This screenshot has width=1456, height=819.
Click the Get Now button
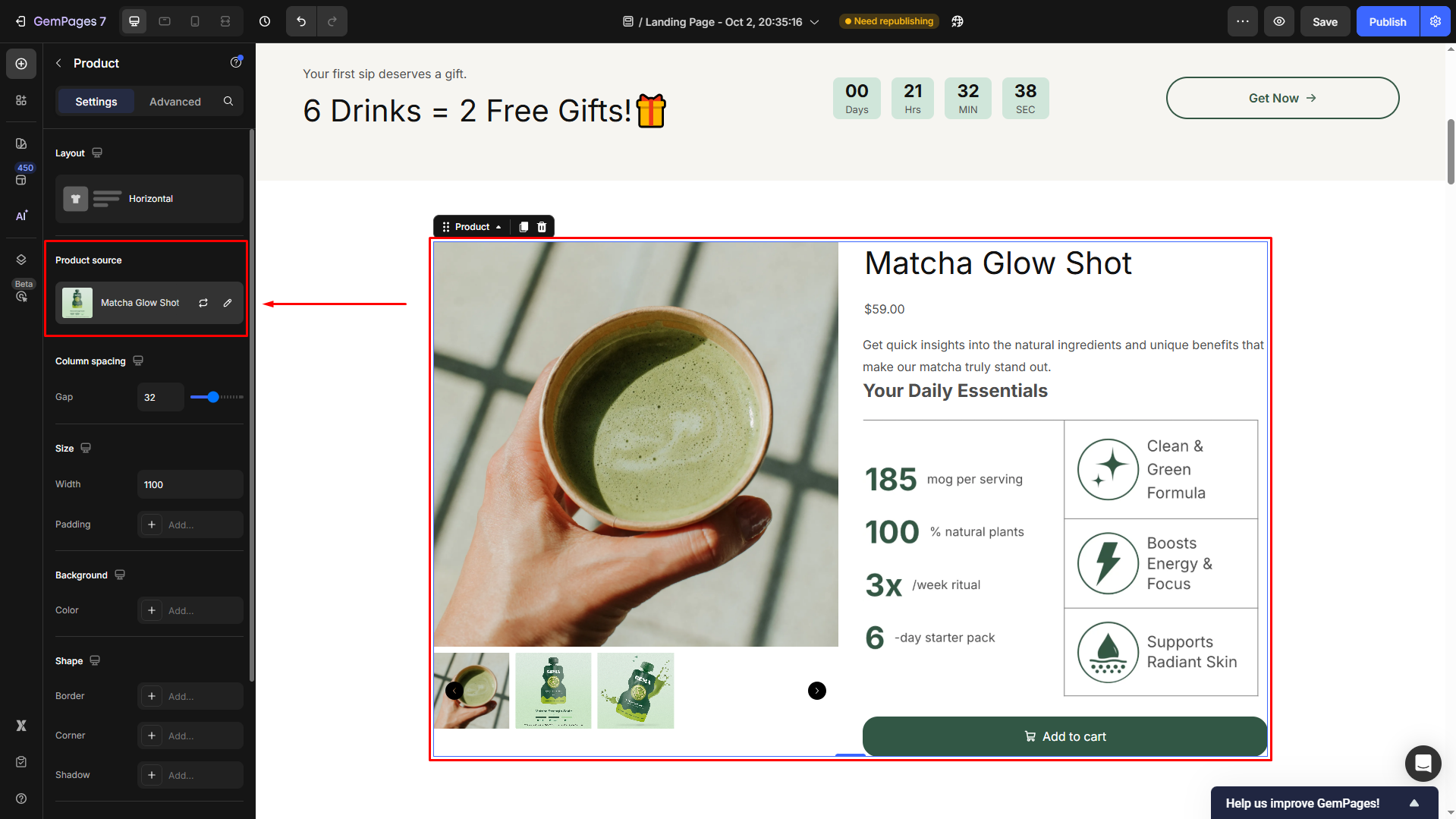click(1282, 98)
